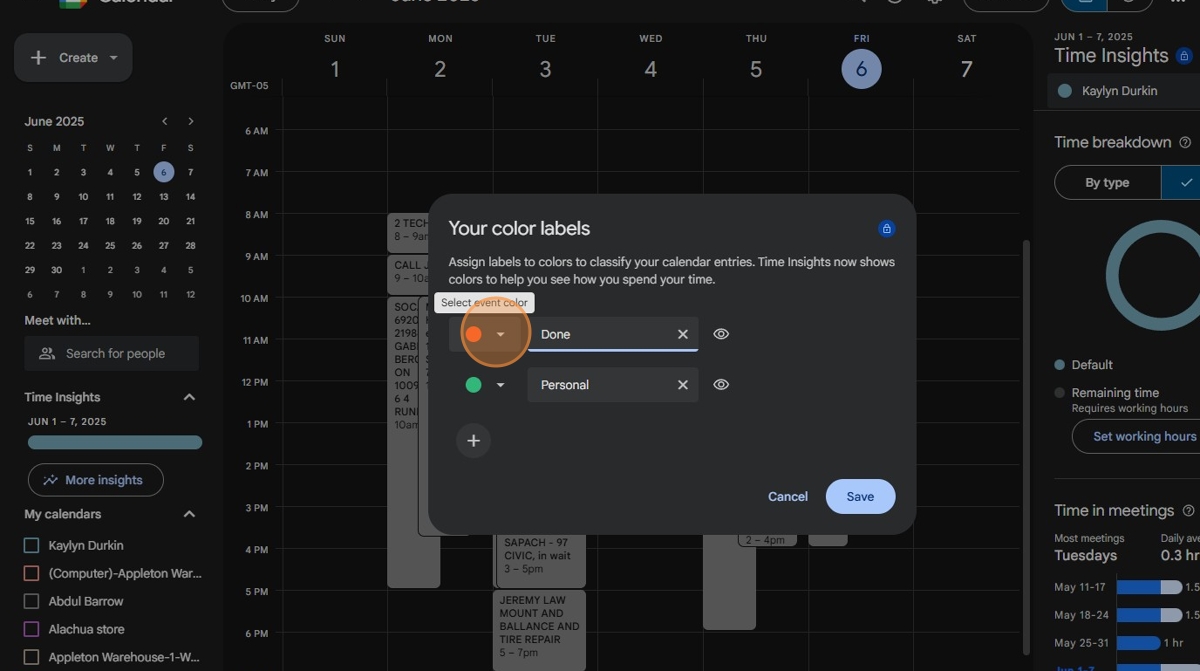Open help icon next to Time breakdown
This screenshot has height=671, width=1200.
coord(1186,143)
